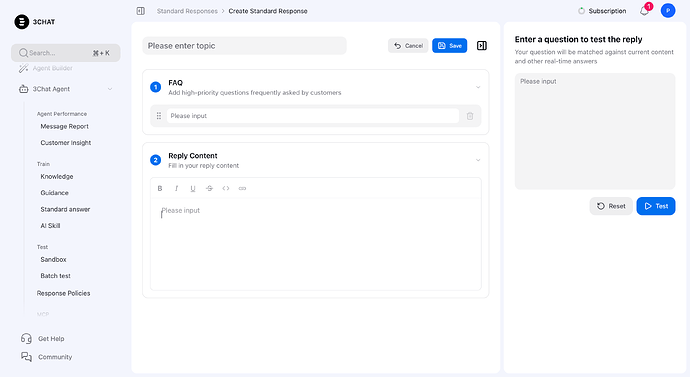Select Standard answer in sidebar
690x377 pixels.
pyautogui.click(x=65, y=209)
